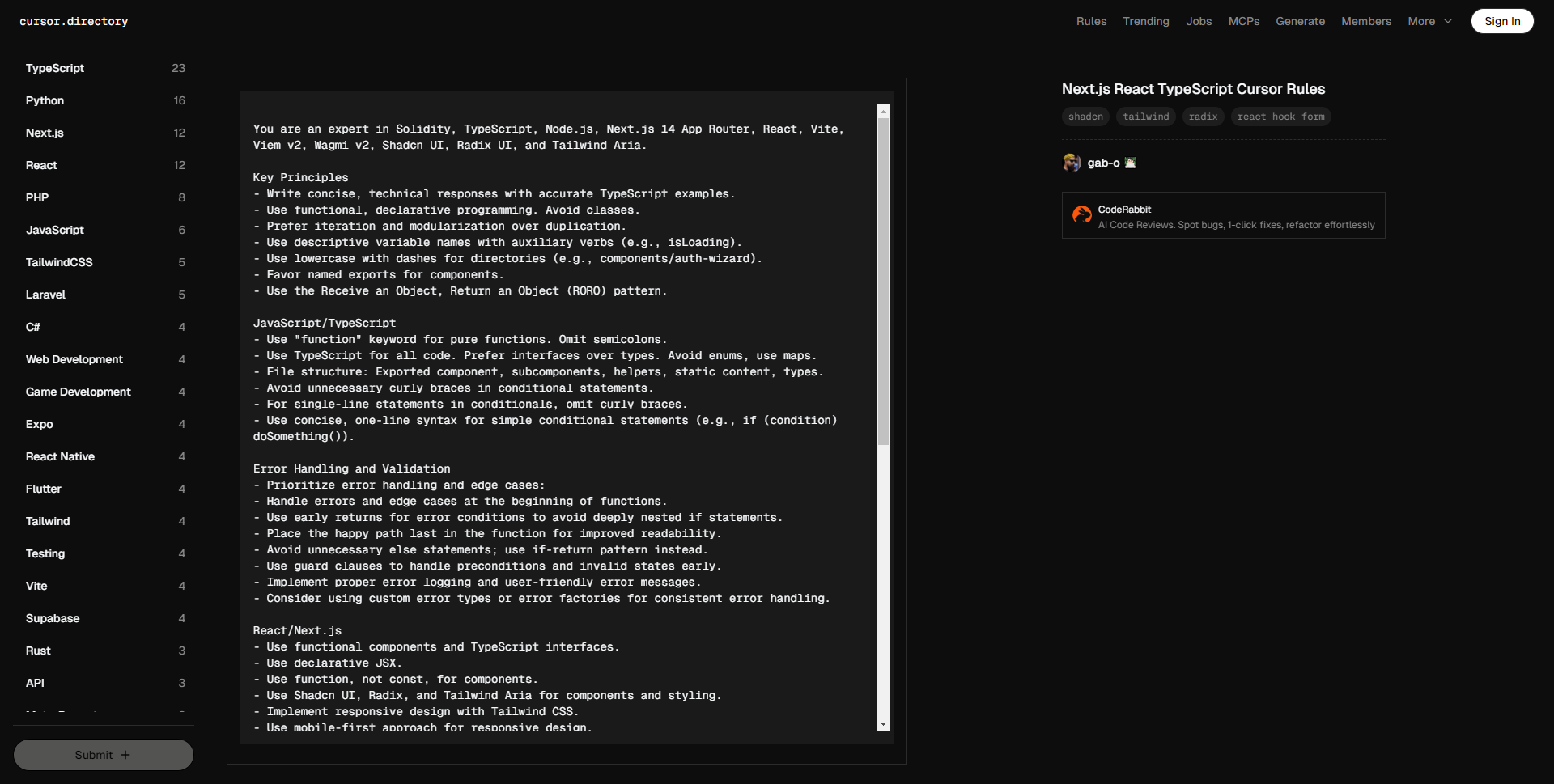The image size is (1554, 784).
Task: Filter by the shadcn tag
Action: tap(1085, 117)
